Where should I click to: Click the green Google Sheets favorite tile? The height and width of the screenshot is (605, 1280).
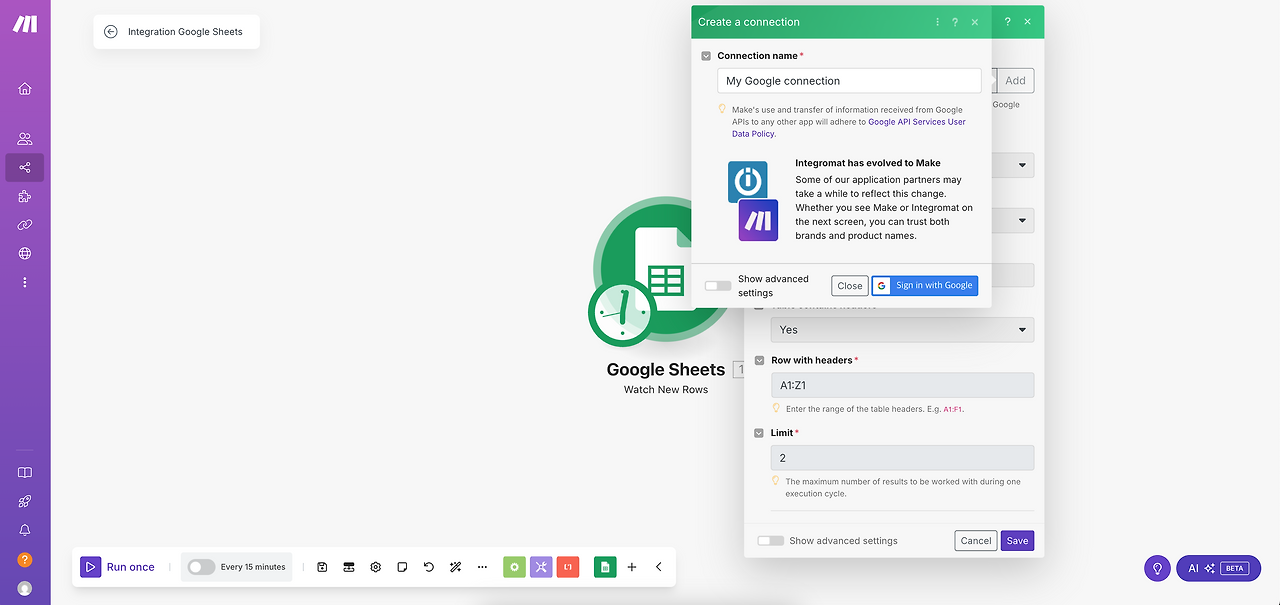tap(605, 567)
